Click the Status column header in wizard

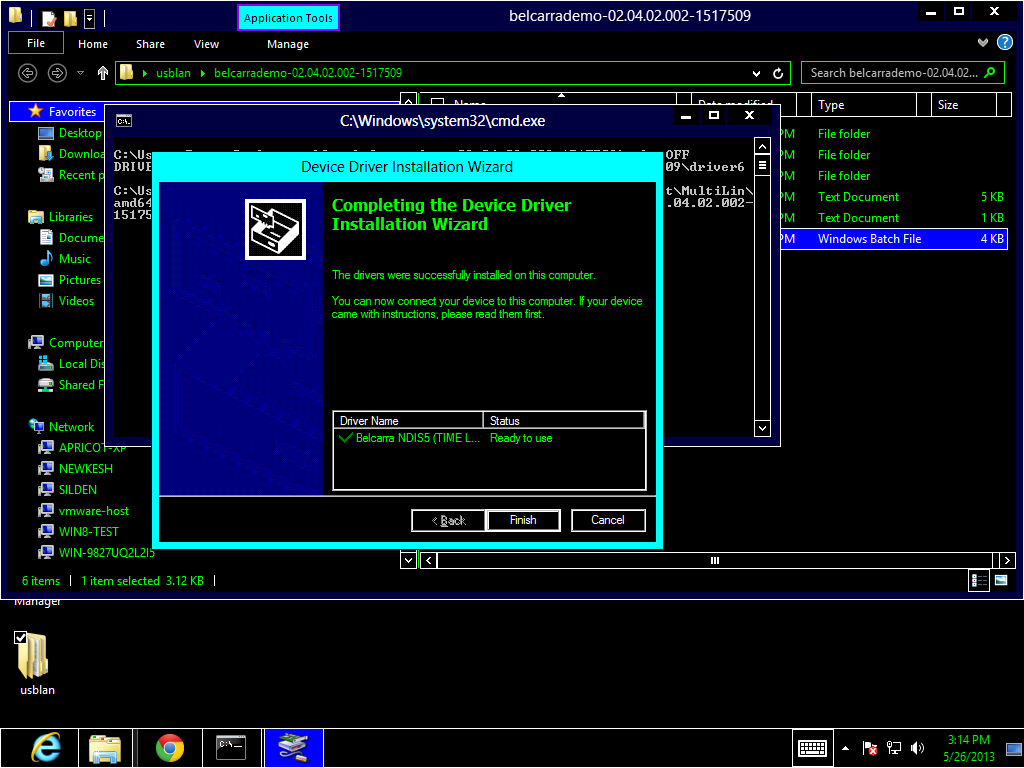[x=564, y=421]
